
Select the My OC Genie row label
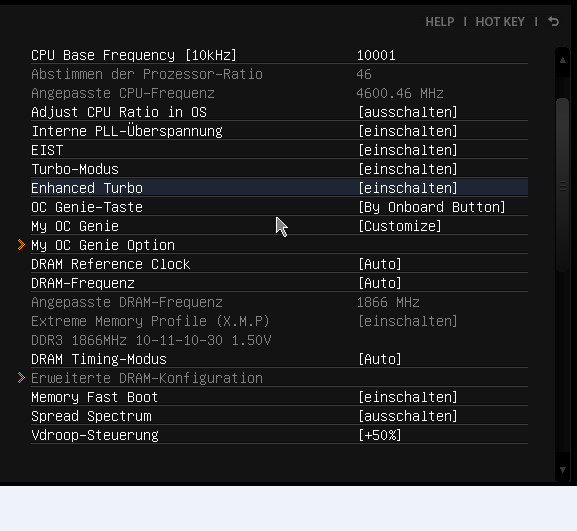tap(75, 226)
